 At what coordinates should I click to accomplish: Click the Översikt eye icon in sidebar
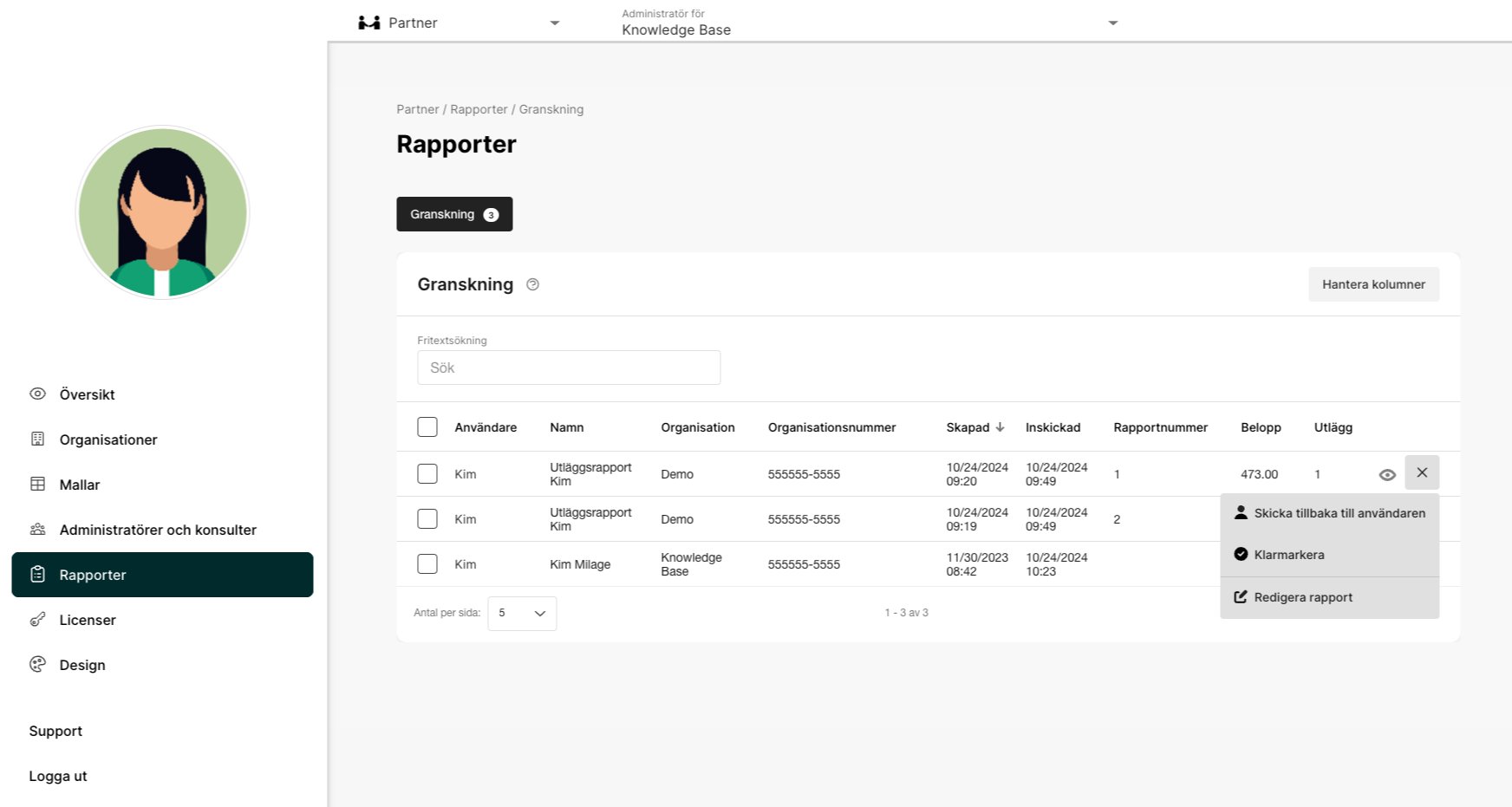point(37,394)
